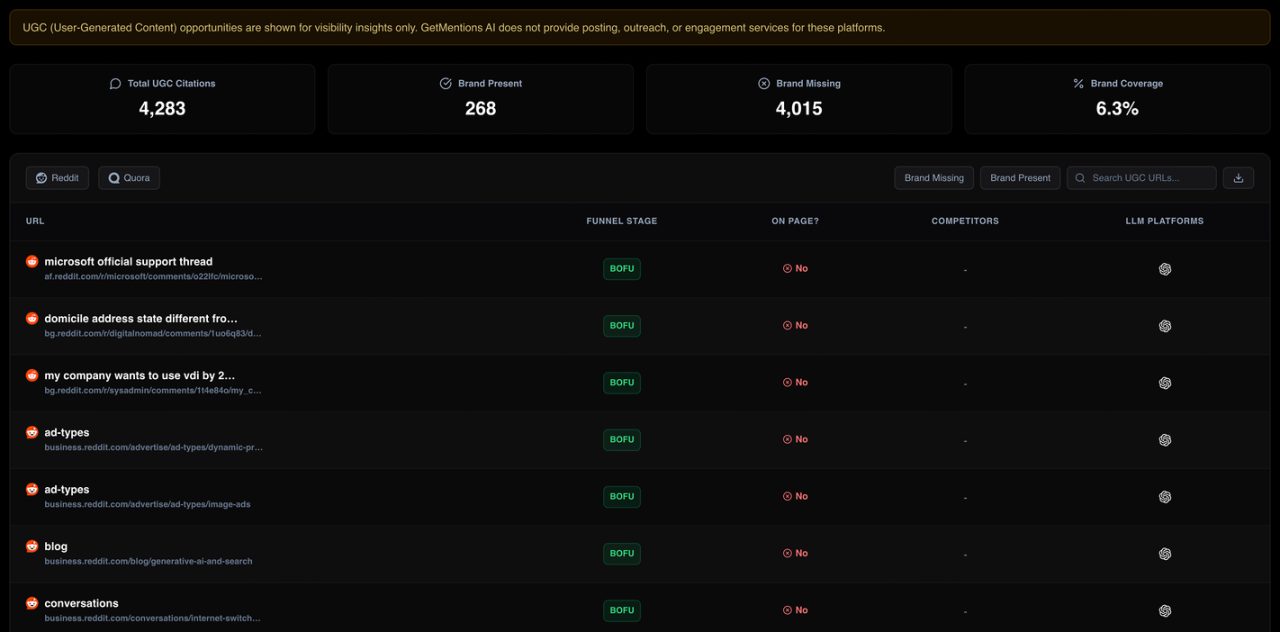This screenshot has width=1280, height=632.
Task: Click BOFU badge on ad-types image-ads row
Action: pos(622,497)
